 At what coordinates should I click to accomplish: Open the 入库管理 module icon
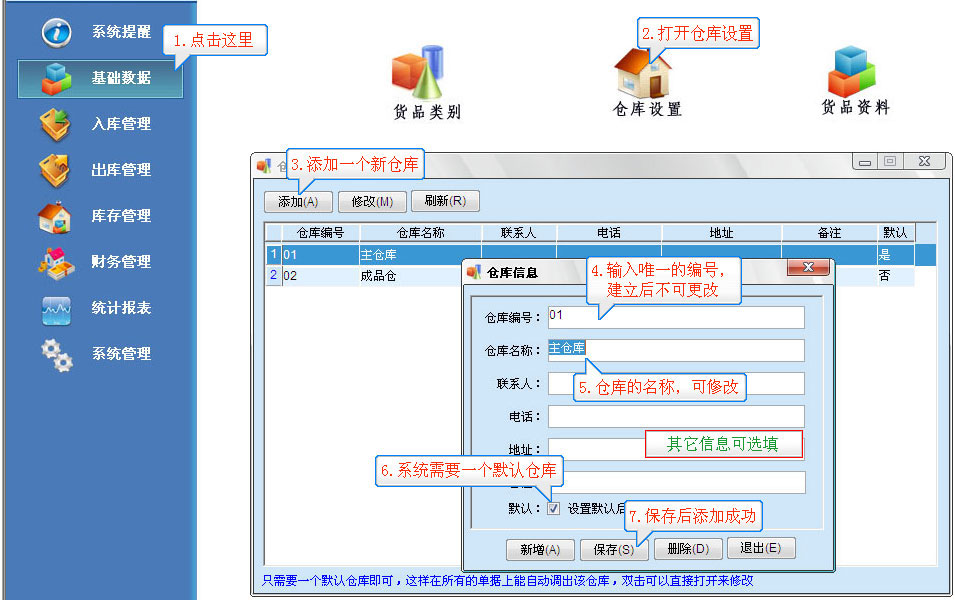[55, 124]
